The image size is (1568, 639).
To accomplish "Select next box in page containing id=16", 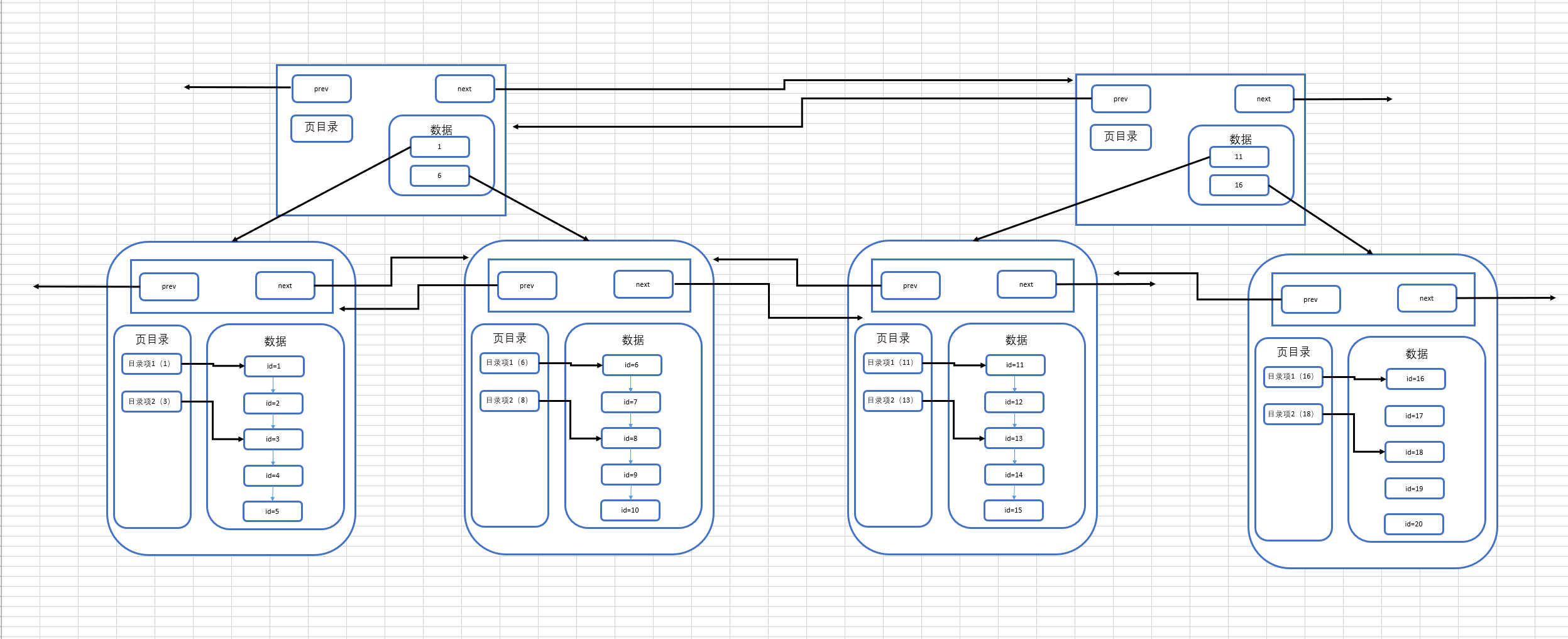I will point(1427,299).
